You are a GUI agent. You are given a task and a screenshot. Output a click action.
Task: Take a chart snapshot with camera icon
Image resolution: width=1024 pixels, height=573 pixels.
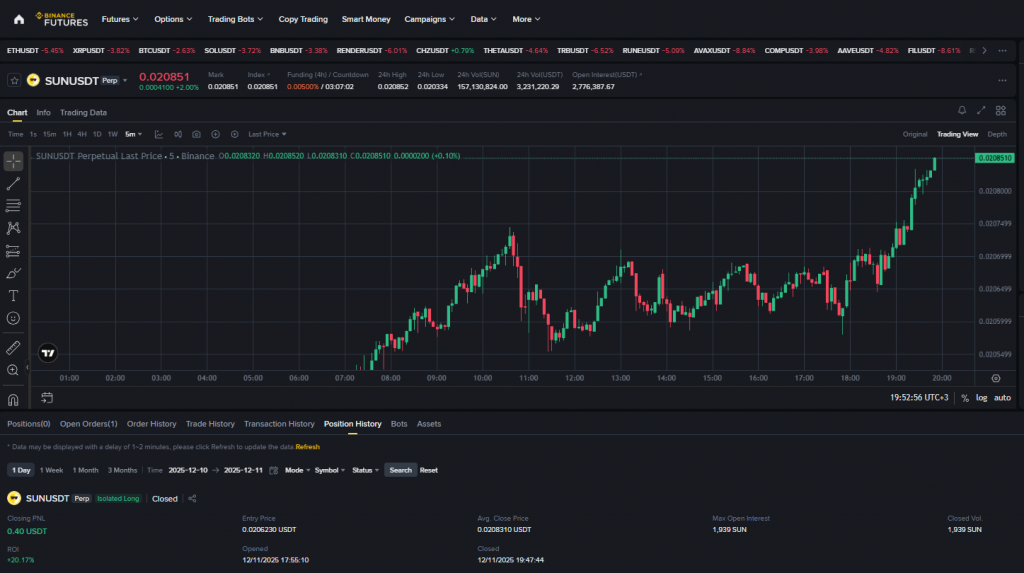197,134
